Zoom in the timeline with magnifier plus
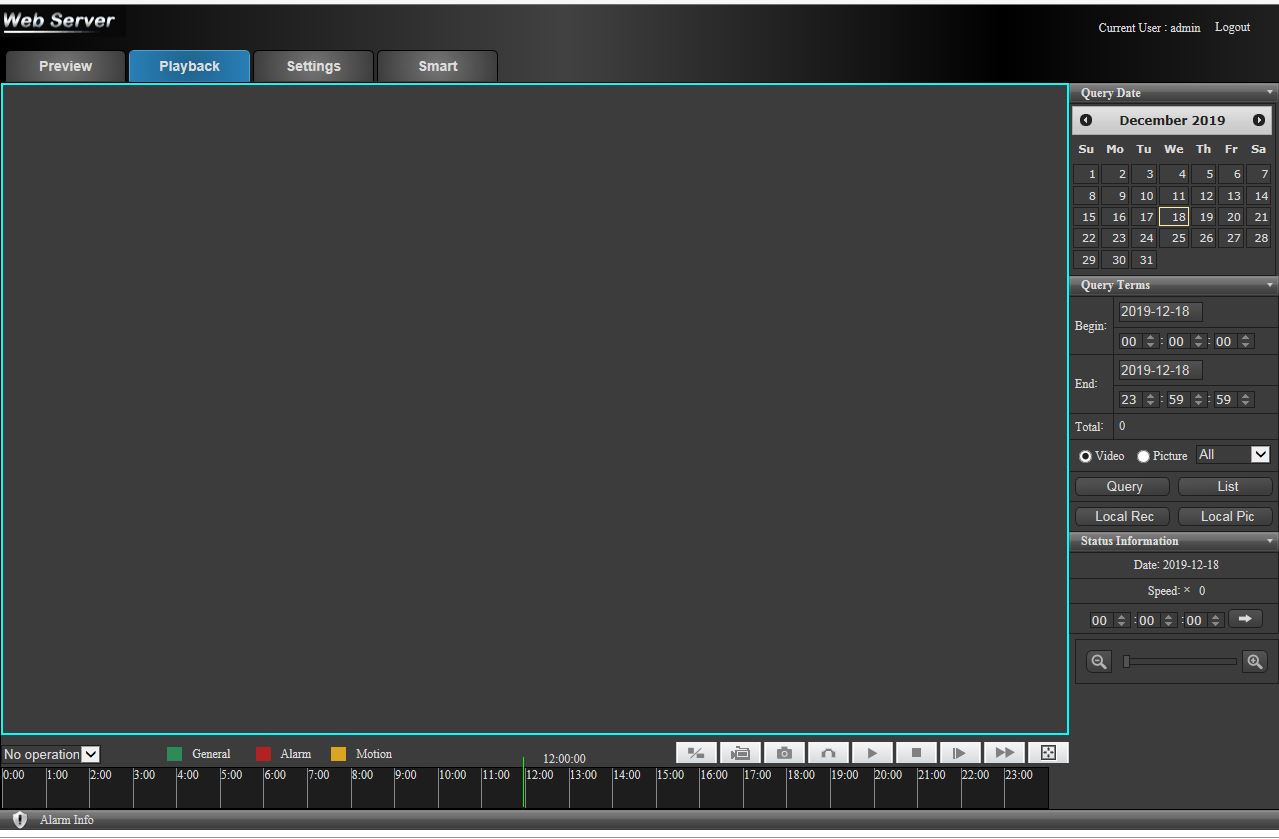This screenshot has width=1279, height=839. point(1254,662)
